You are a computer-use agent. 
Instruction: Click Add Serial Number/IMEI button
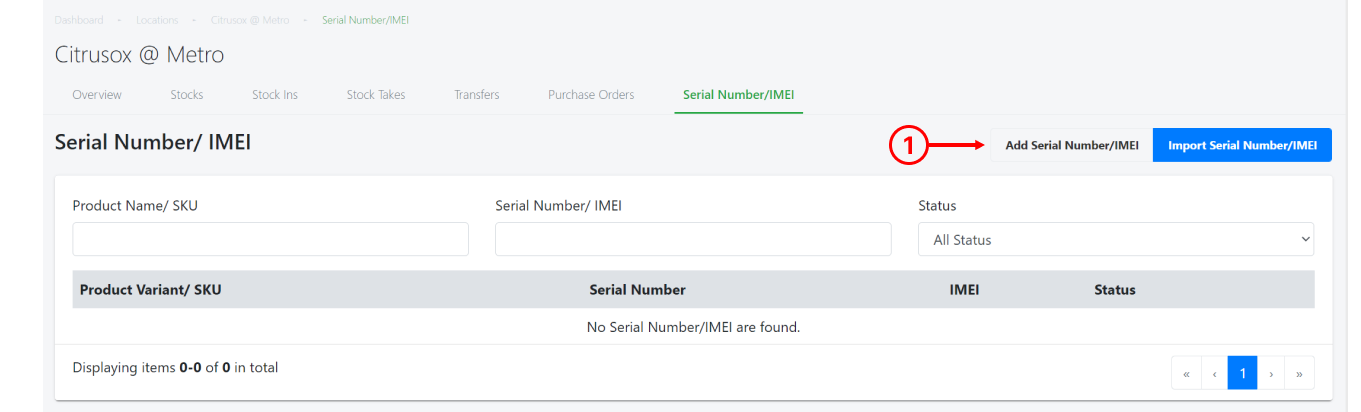click(x=1072, y=145)
